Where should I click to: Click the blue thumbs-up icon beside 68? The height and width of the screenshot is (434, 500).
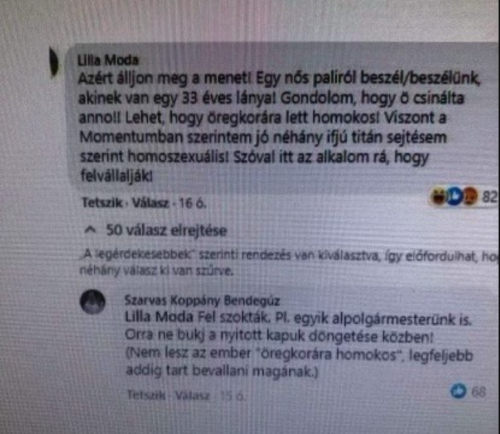(459, 391)
